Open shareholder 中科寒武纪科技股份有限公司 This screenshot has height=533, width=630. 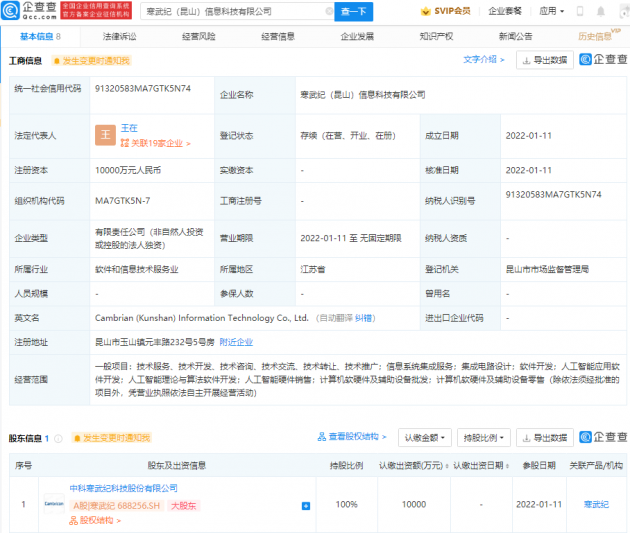click(123, 488)
